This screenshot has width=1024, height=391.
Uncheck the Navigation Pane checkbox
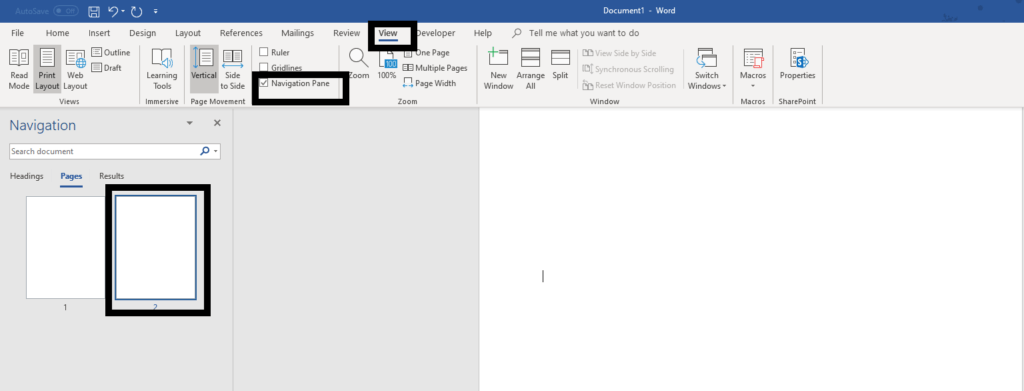tap(264, 83)
